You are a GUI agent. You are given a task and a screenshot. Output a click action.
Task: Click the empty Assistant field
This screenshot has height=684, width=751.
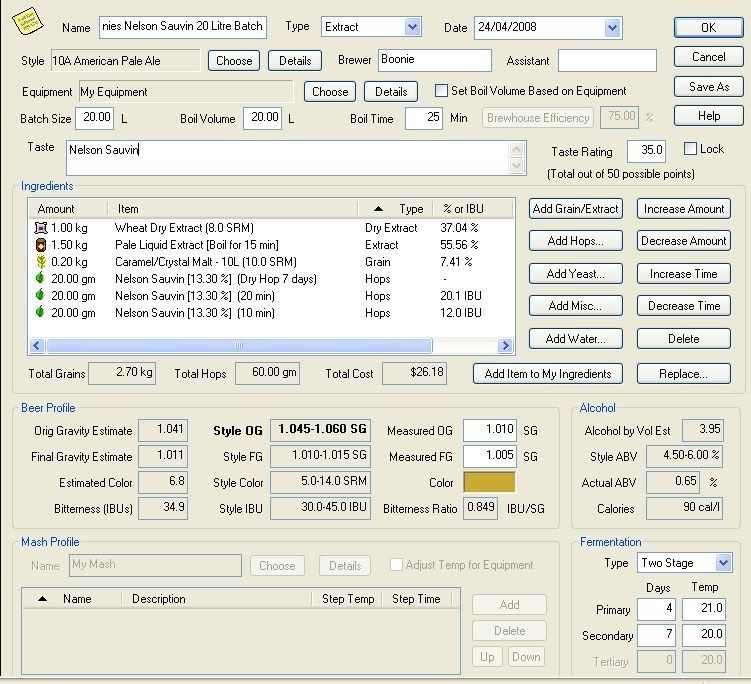607,60
